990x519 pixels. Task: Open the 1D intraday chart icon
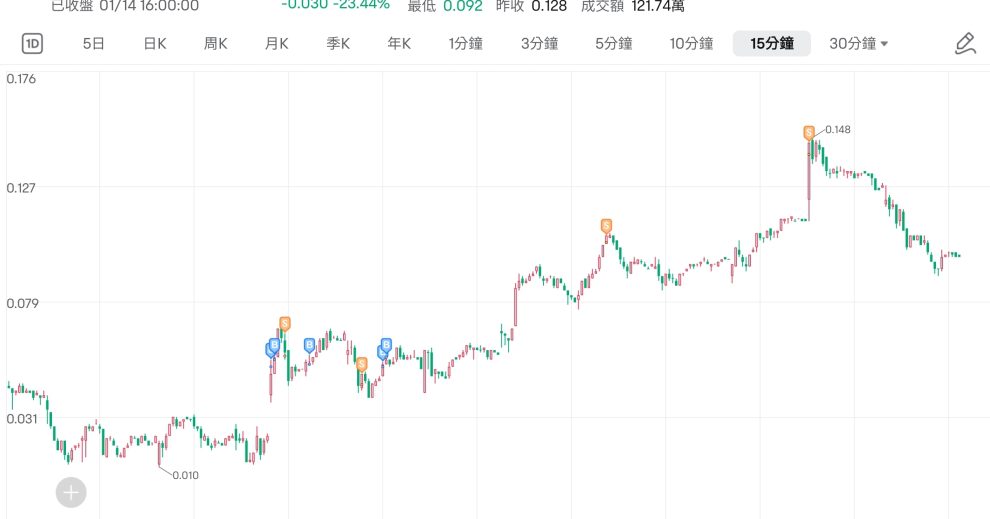(32, 44)
